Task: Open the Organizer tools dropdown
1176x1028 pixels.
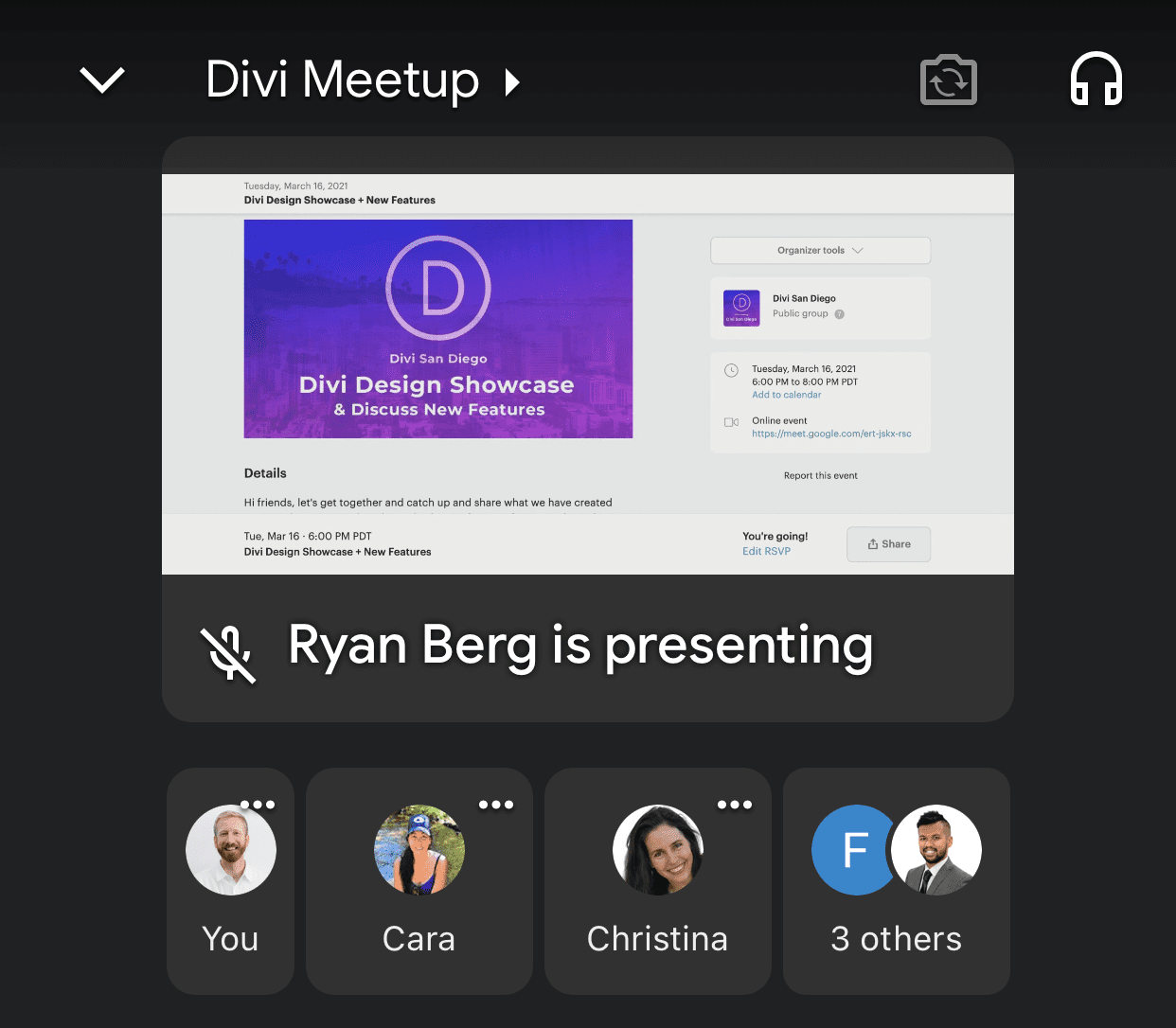Action: pos(819,250)
